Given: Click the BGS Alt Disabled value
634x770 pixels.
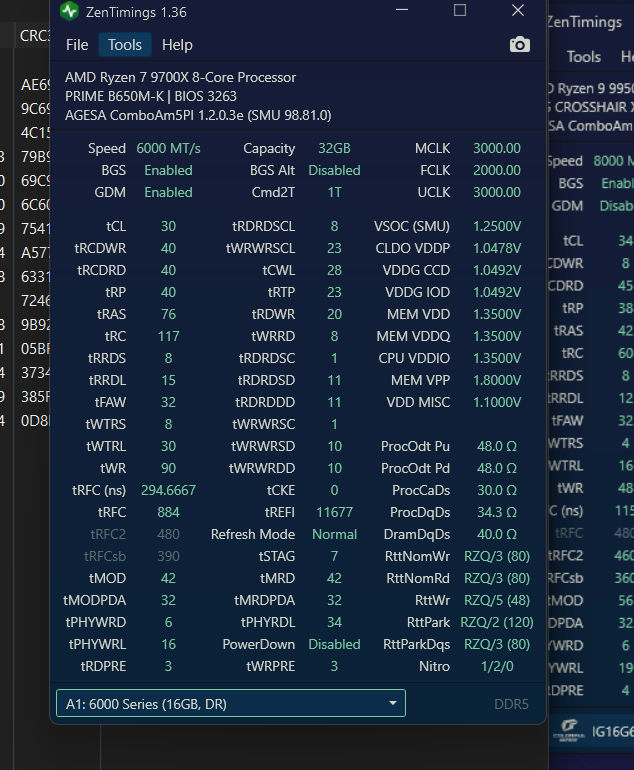Looking at the screenshot, I should click(334, 170).
